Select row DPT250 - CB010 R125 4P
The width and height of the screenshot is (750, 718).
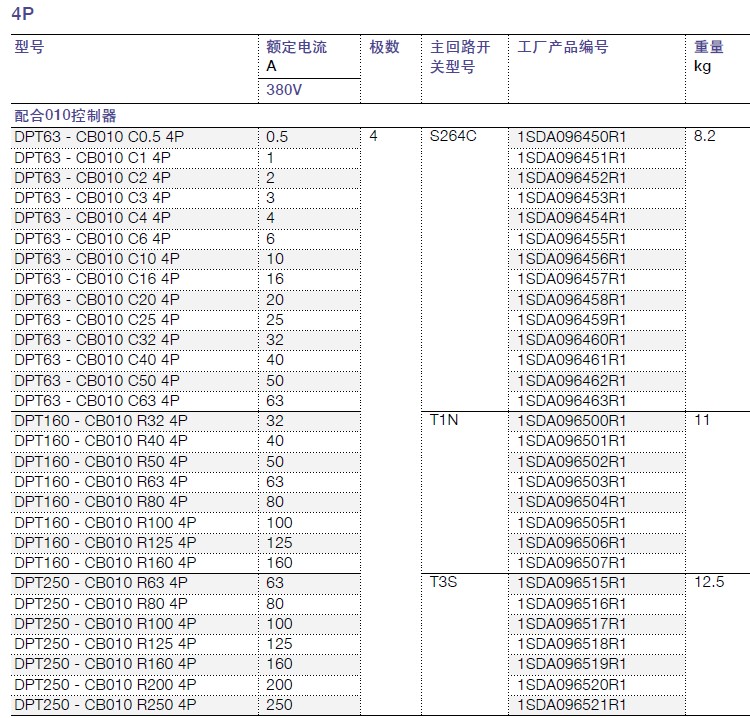(x=380, y=644)
